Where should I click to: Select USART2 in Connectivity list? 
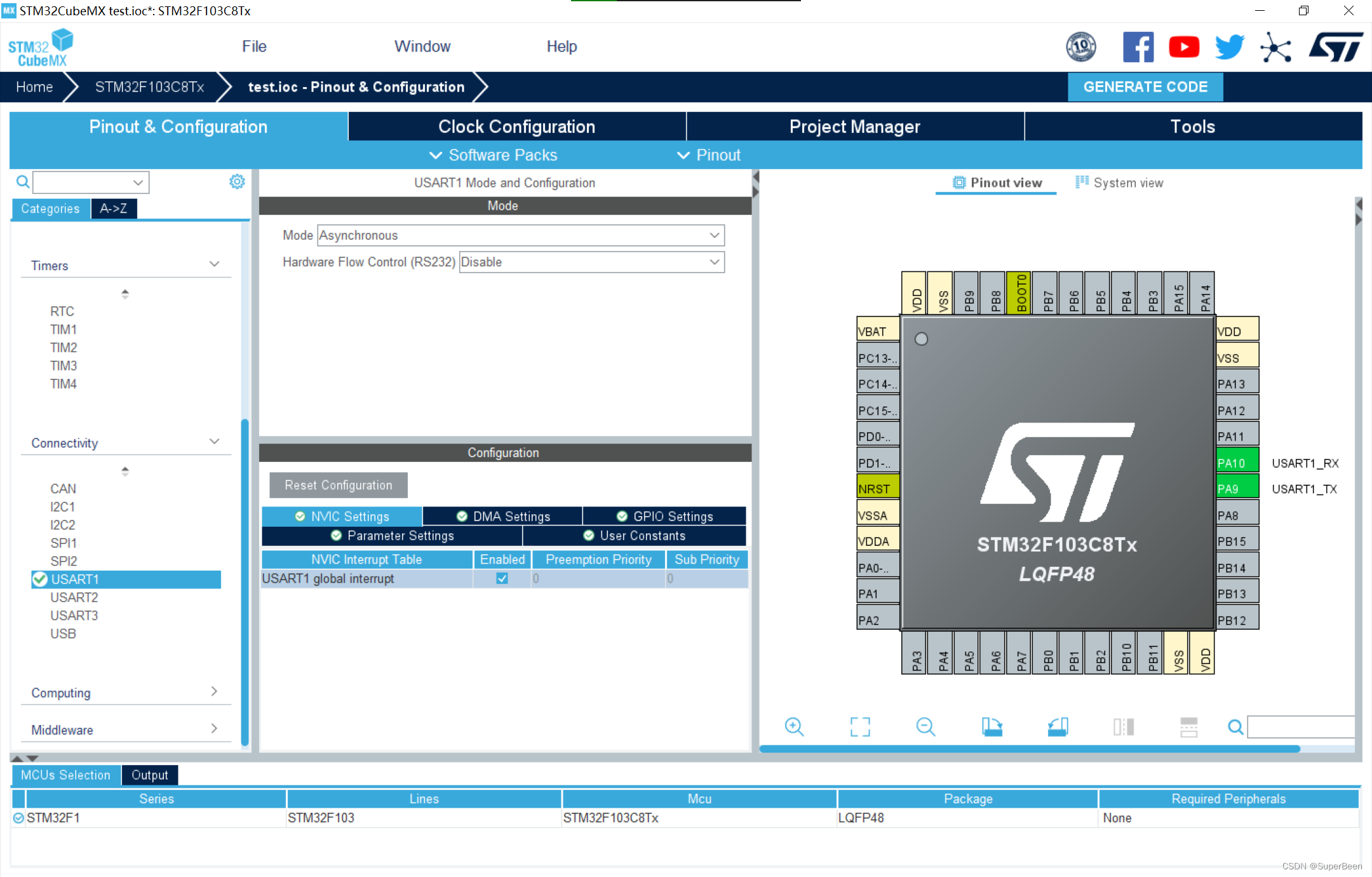point(74,597)
